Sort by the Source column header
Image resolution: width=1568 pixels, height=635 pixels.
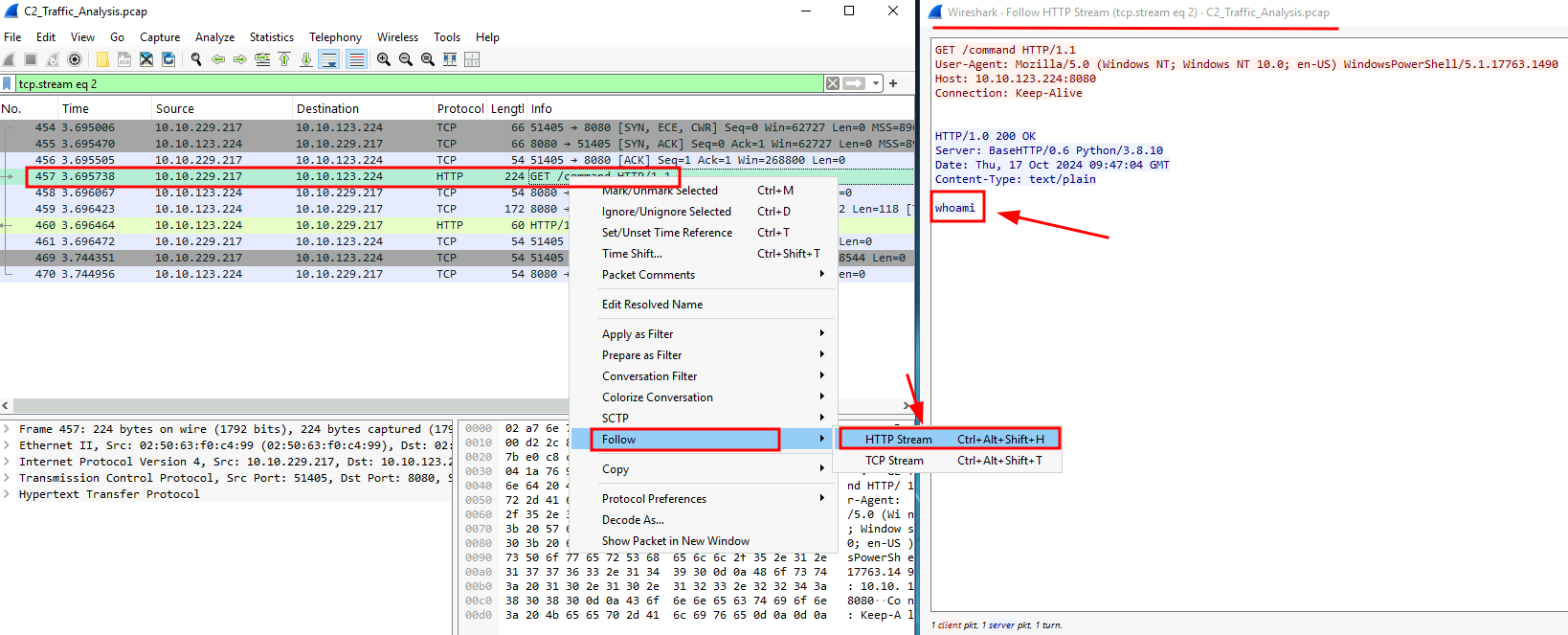coord(222,108)
